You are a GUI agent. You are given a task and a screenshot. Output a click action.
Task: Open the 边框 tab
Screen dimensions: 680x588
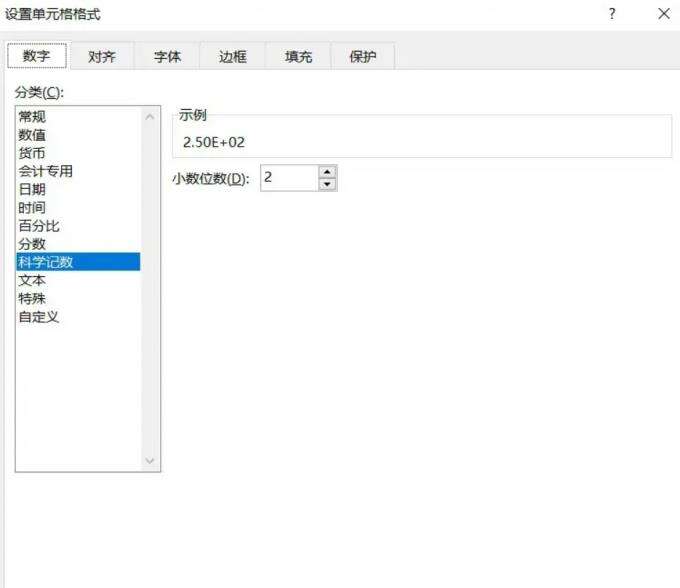point(232,56)
